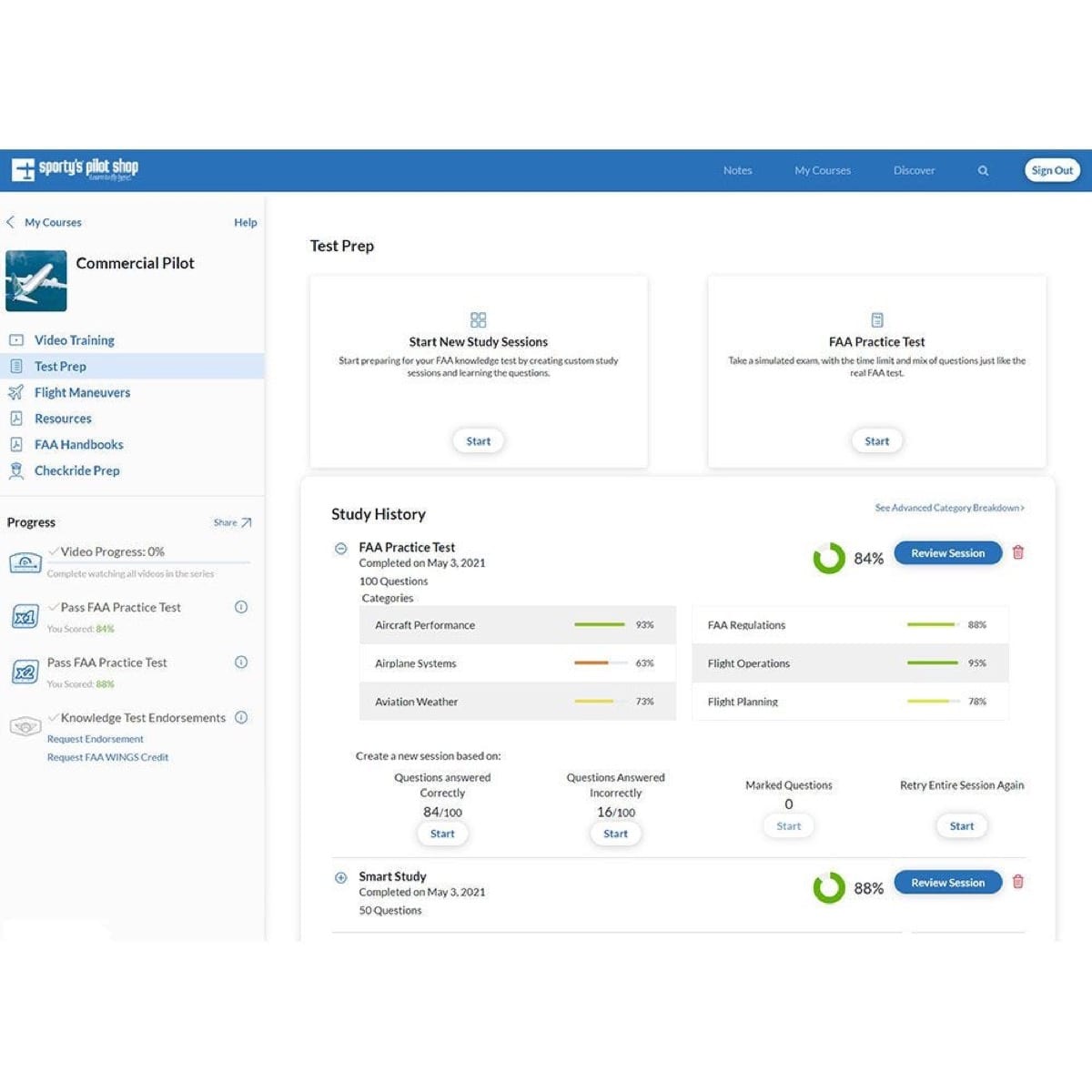
Task: Click the Video Training sidebar icon
Action: (16, 340)
